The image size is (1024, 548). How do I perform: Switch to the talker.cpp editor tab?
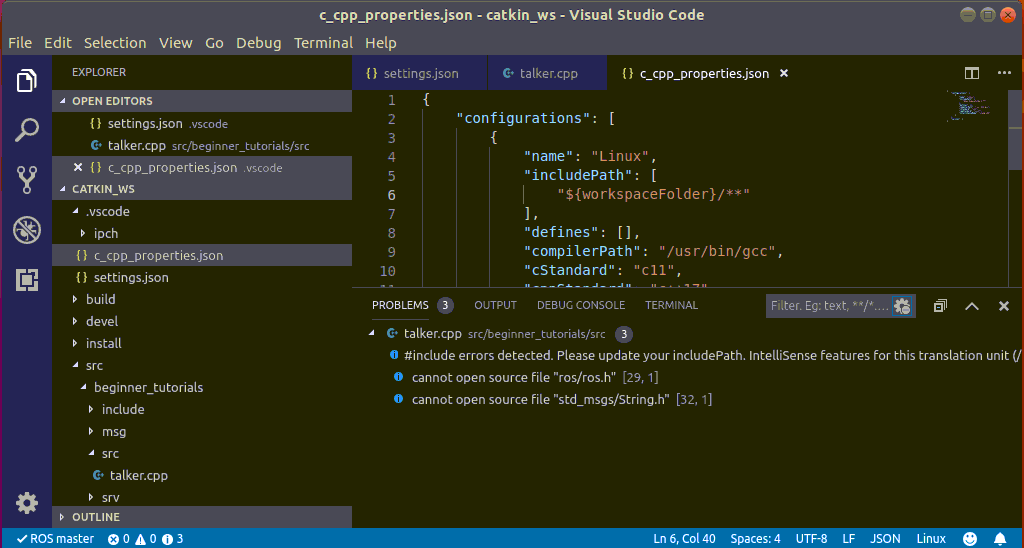(x=547, y=73)
